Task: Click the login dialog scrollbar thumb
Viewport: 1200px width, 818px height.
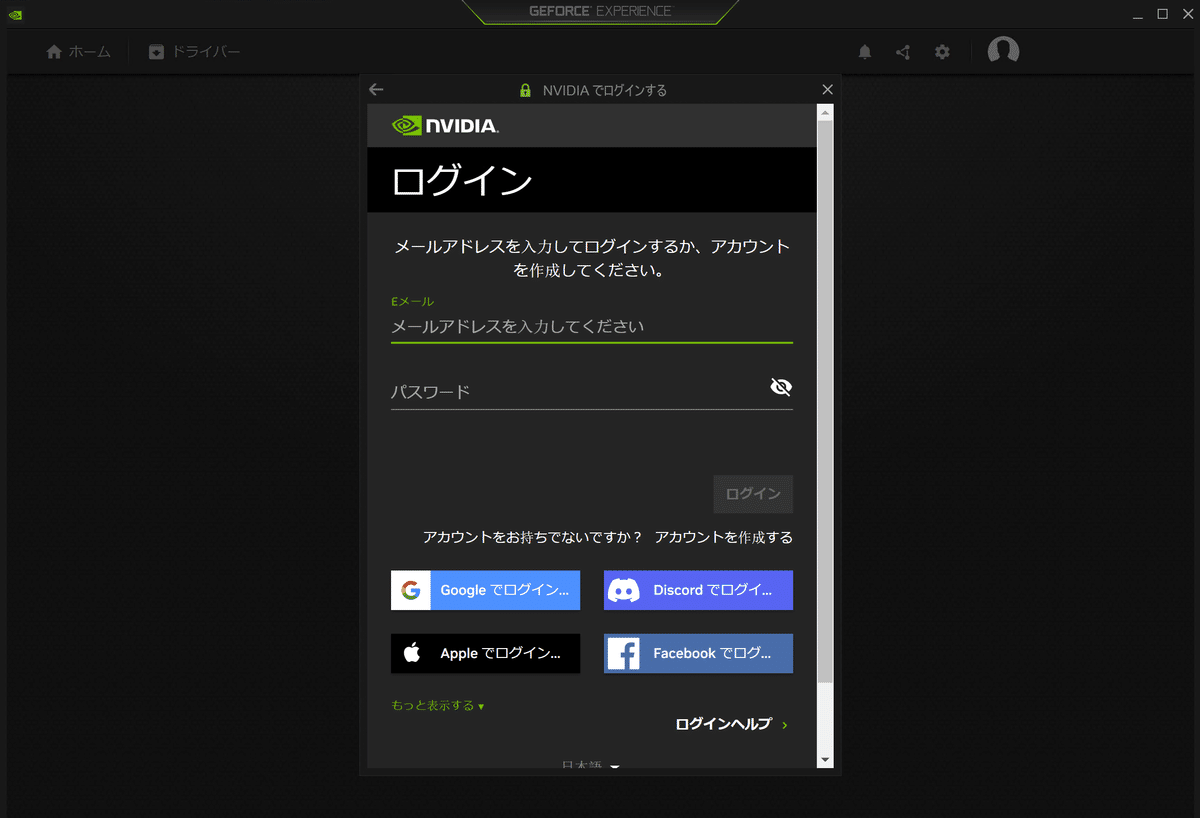Action: [x=825, y=402]
